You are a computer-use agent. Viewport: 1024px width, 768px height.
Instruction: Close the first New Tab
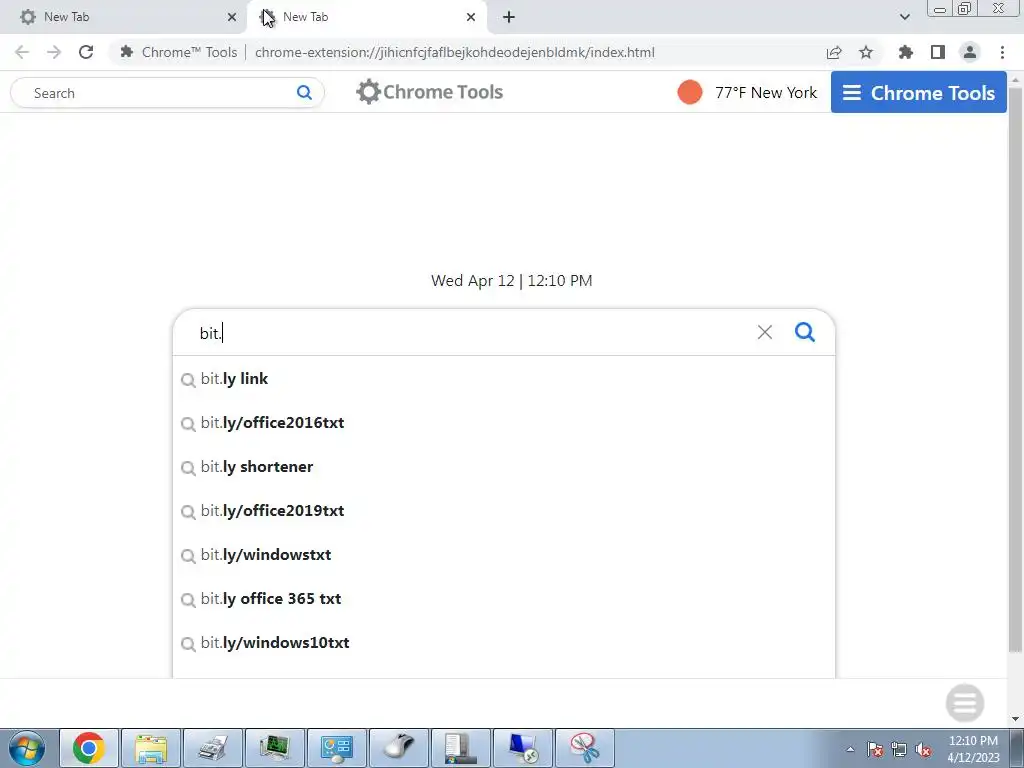[x=232, y=18]
